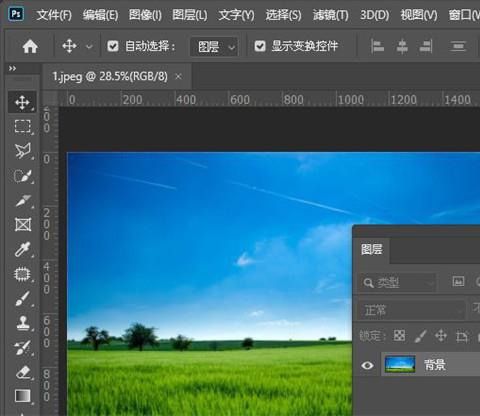Choose the Polygonal Lasso tool
The height and width of the screenshot is (416, 480).
coord(22,151)
